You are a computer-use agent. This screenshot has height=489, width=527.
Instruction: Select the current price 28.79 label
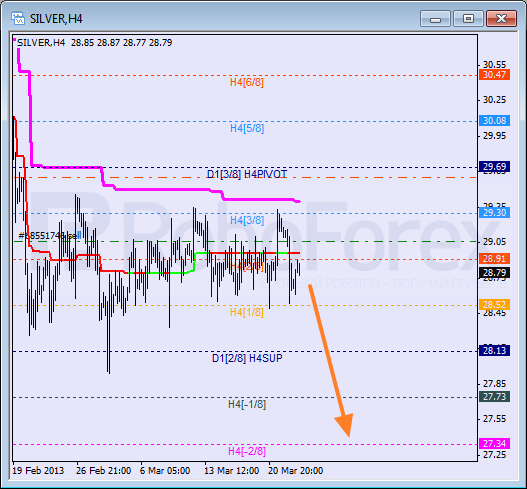[x=494, y=273]
